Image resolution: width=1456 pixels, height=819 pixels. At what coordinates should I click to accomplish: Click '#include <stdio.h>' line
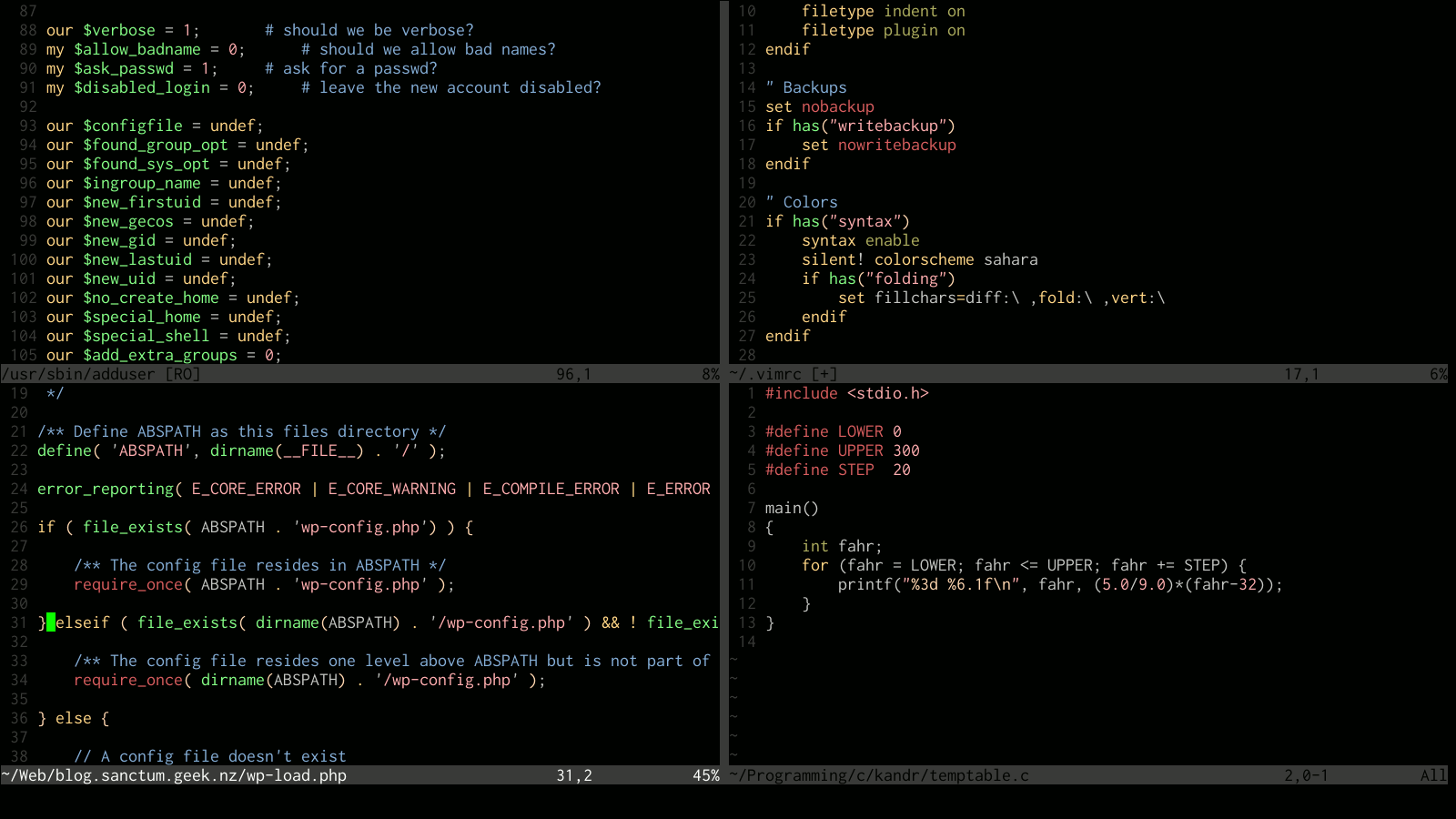point(846,393)
